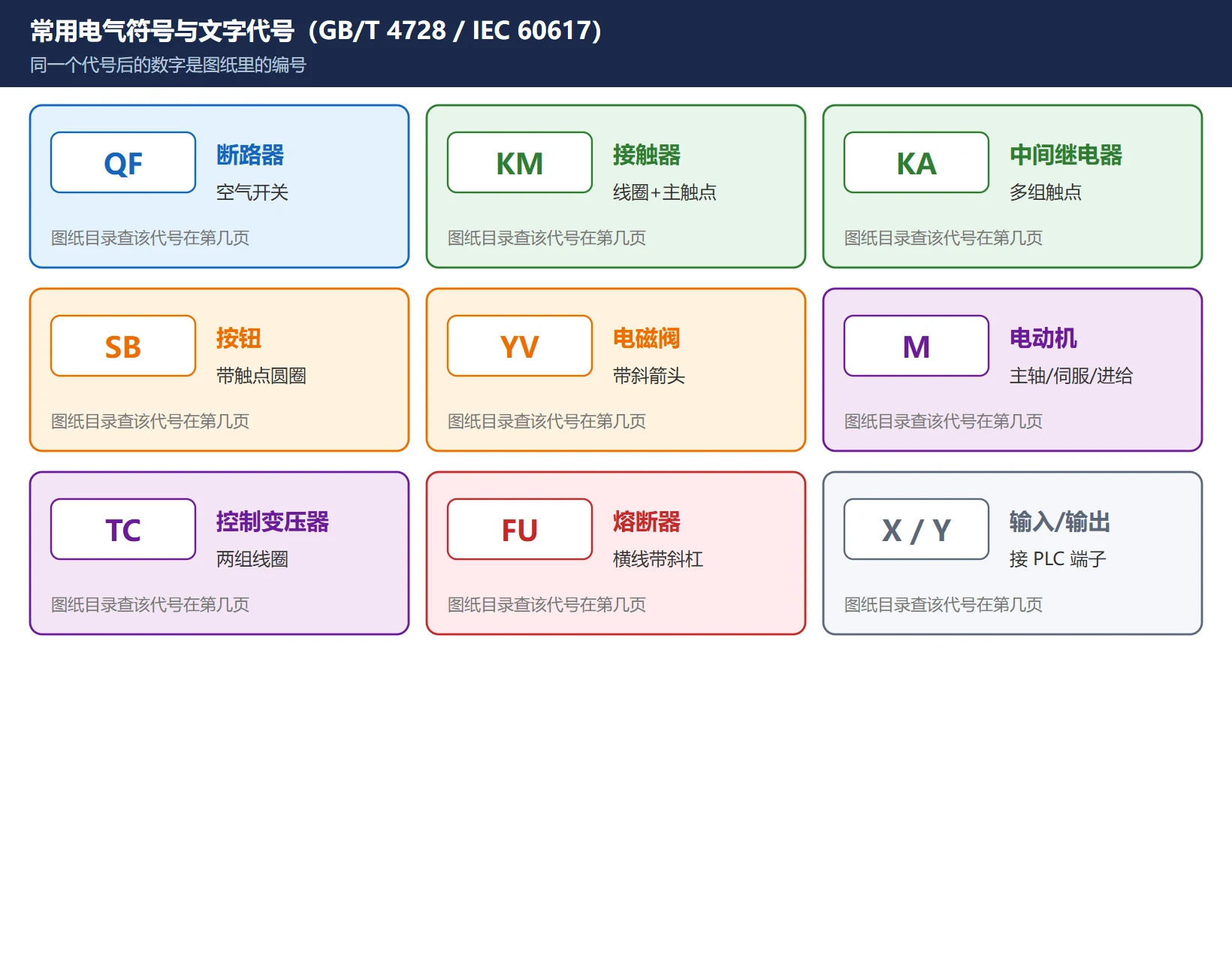Click the footer note in SB card

pyautogui.click(x=150, y=422)
